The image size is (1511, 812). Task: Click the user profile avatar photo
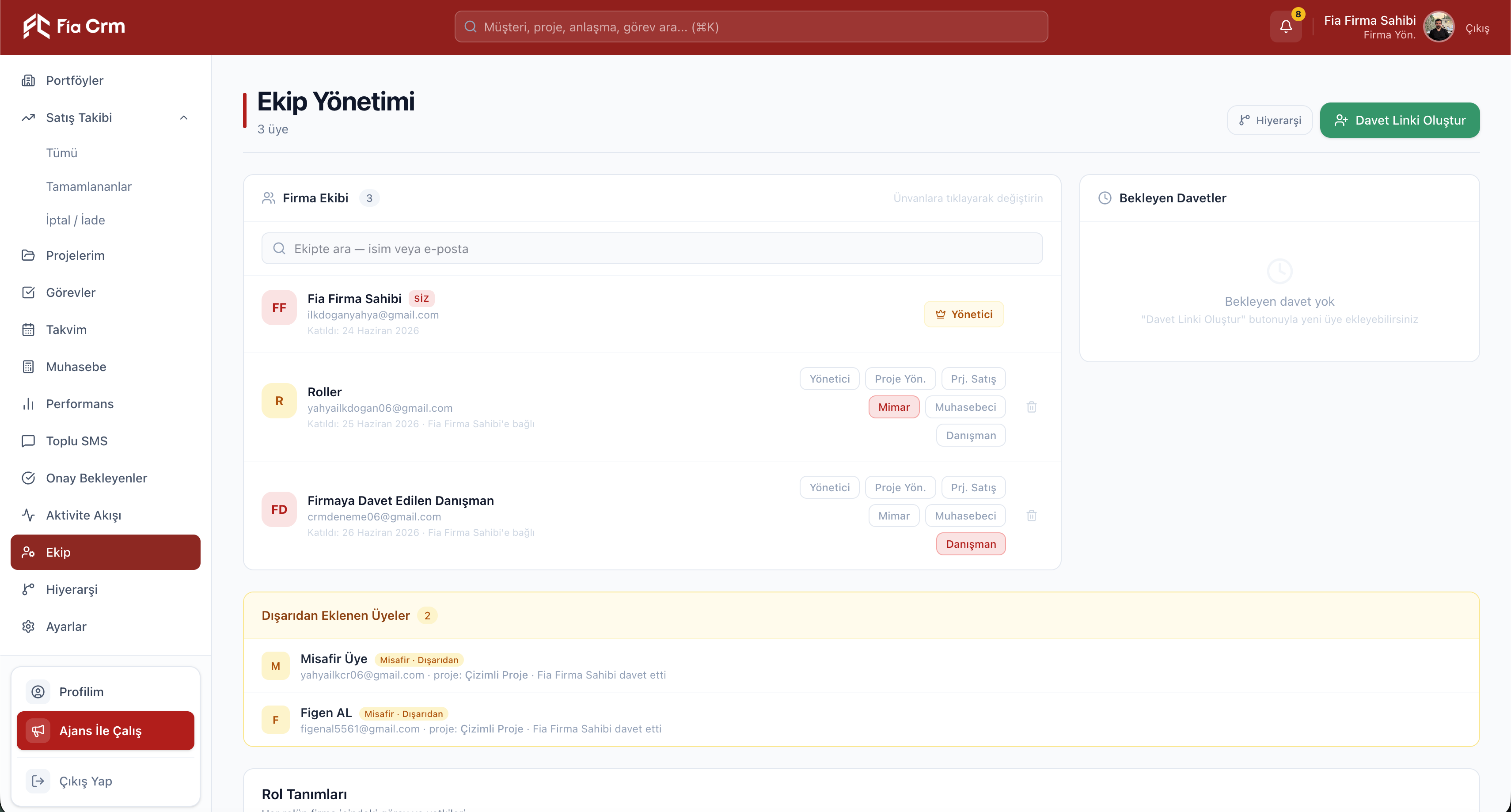coord(1439,27)
